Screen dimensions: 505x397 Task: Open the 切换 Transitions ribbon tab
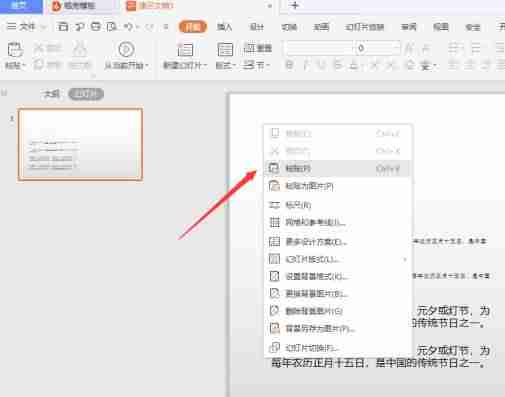click(x=289, y=27)
